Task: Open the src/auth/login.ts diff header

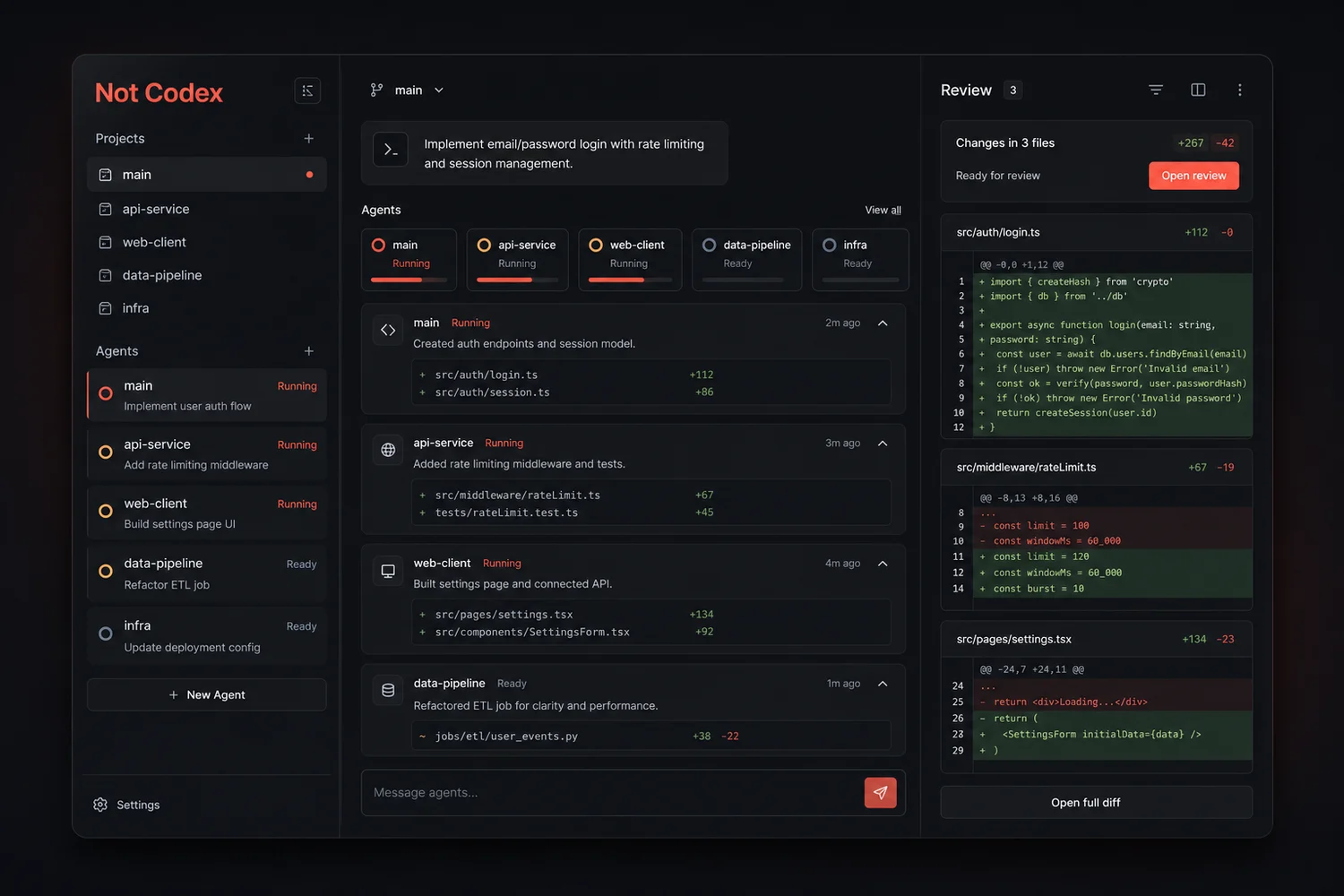Action: point(1096,232)
